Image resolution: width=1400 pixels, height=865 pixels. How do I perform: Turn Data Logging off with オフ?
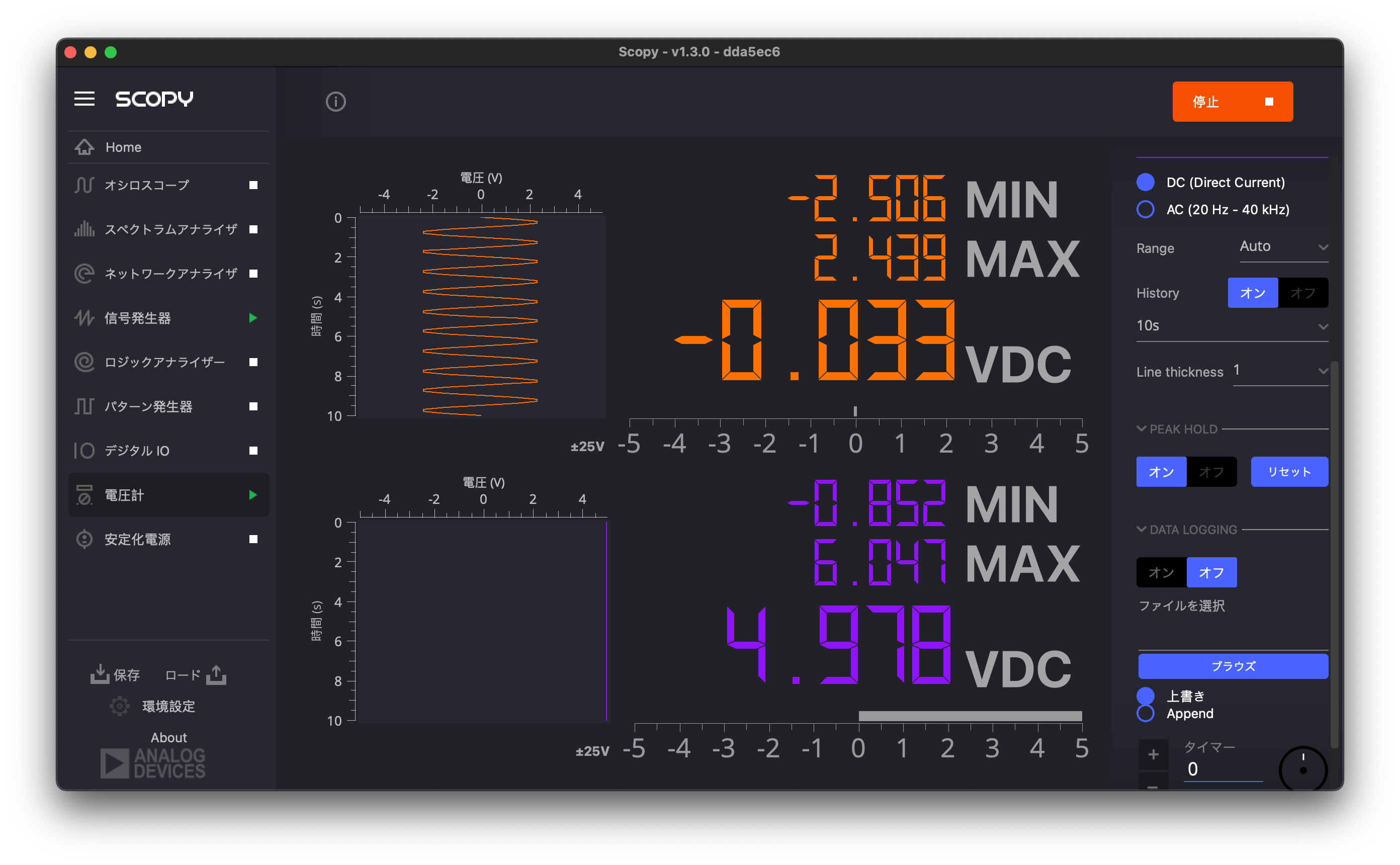(x=1211, y=572)
